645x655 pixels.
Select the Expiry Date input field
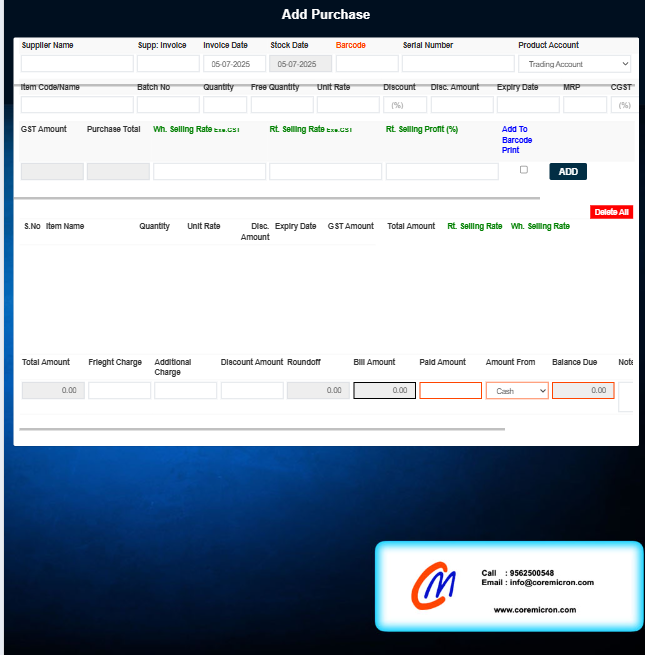pyautogui.click(x=528, y=105)
